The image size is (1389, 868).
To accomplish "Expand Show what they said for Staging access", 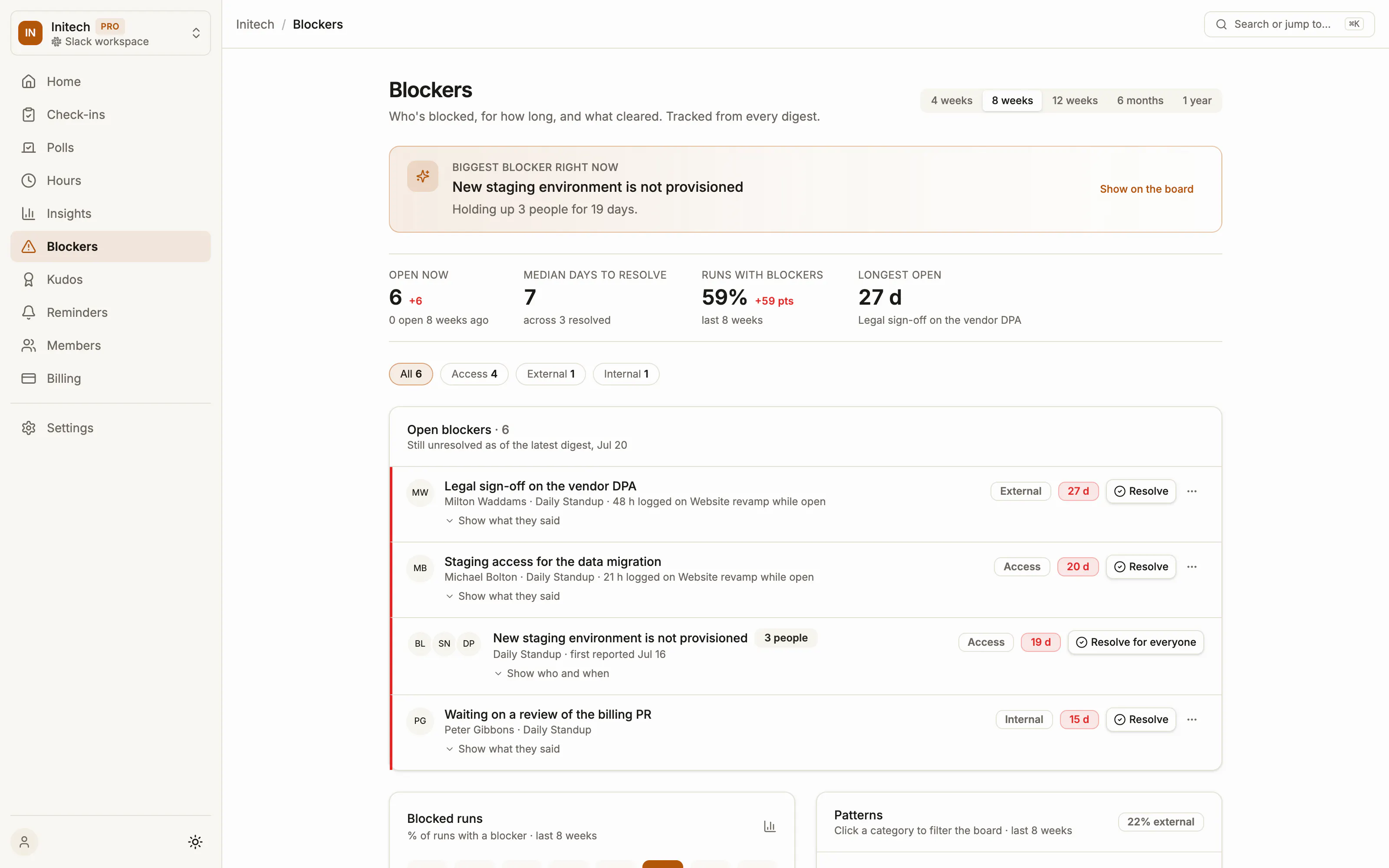I will click(503, 596).
